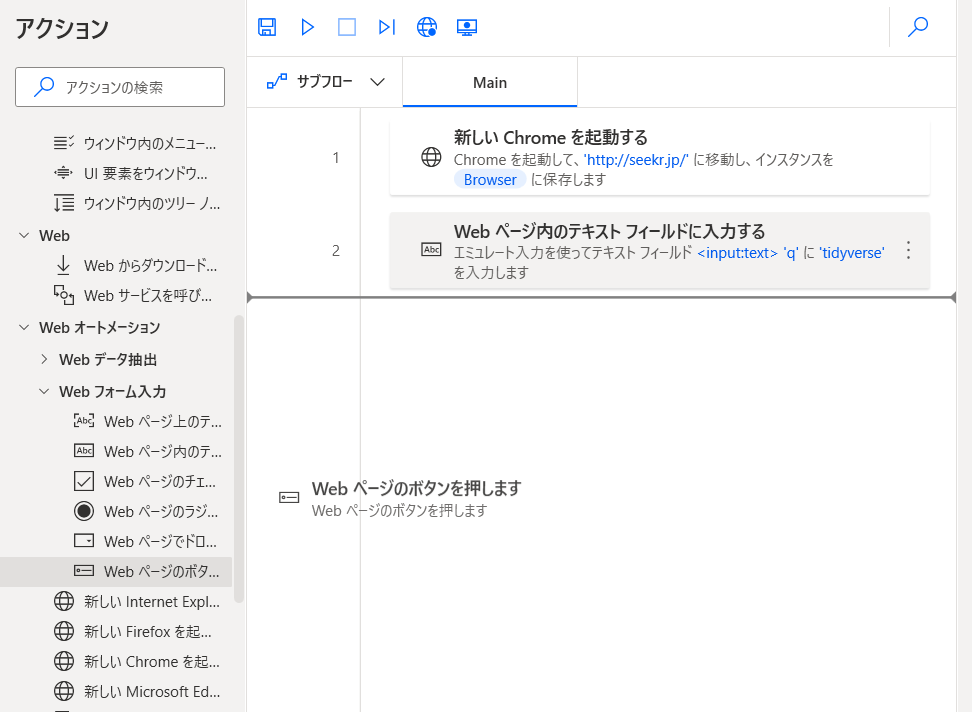Select the Web ページでドロ… dropdown action
Viewport: 972px width, 712px height.
[x=146, y=542]
